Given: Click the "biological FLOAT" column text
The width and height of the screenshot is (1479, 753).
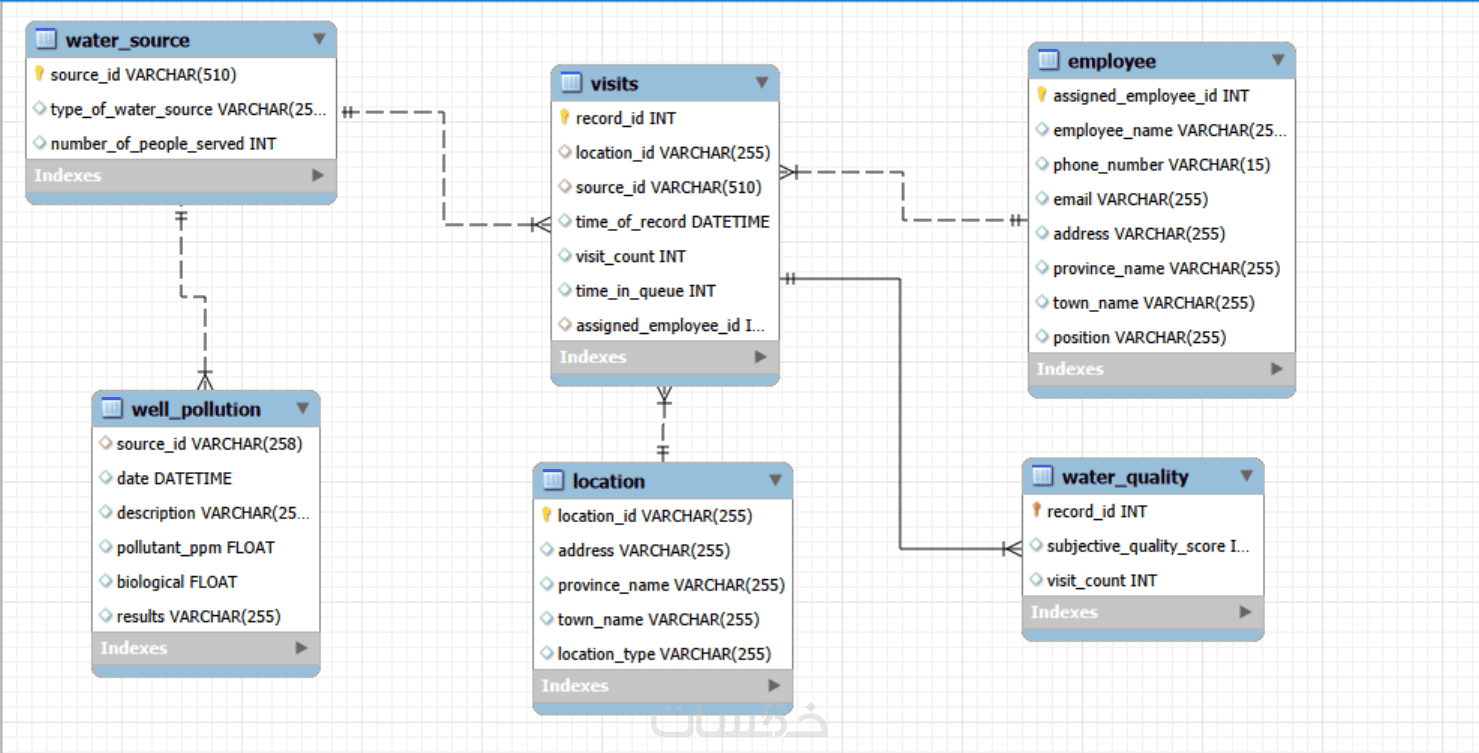Looking at the screenshot, I should [177, 582].
